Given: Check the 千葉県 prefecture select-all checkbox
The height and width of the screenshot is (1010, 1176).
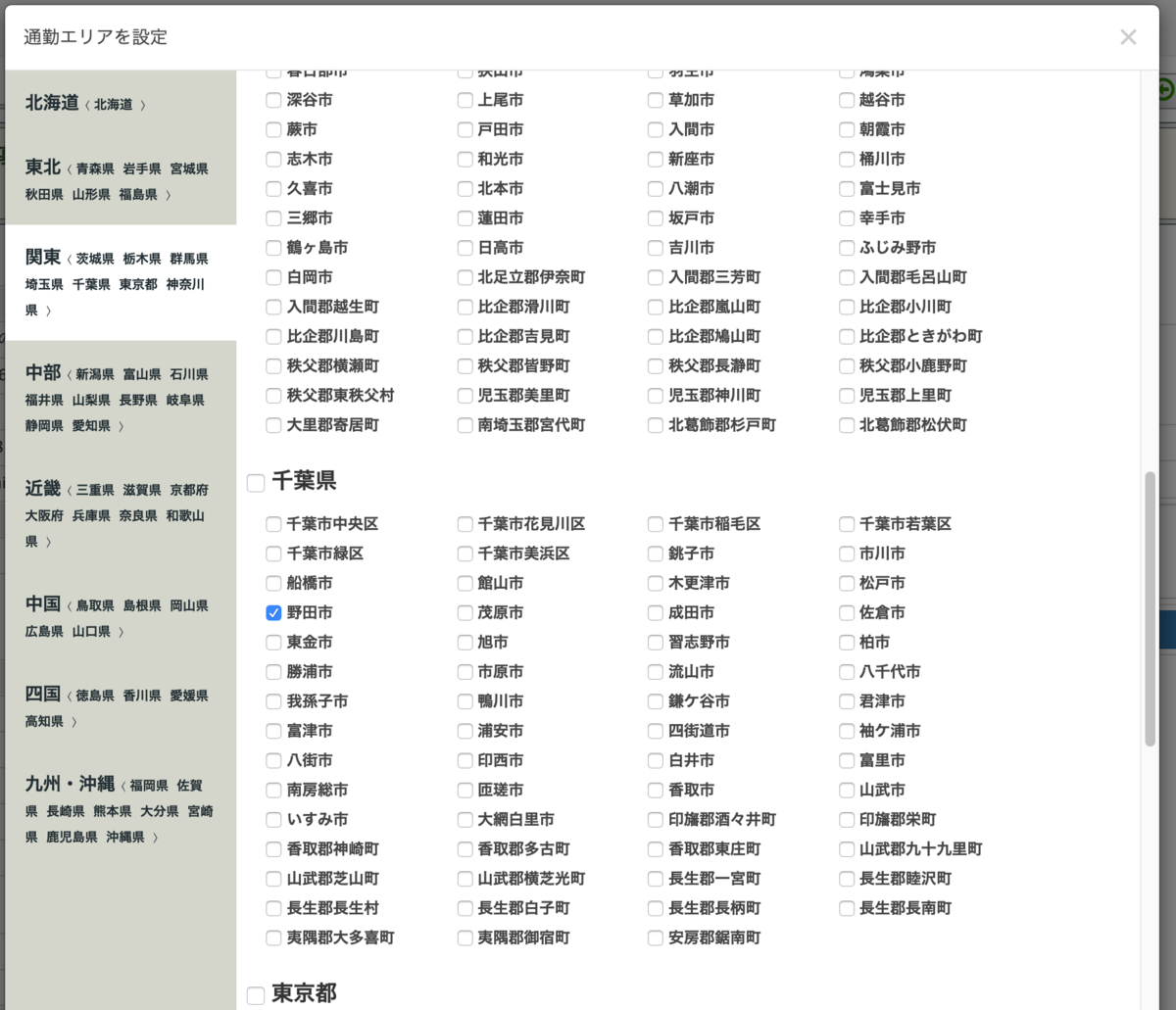Looking at the screenshot, I should (256, 482).
